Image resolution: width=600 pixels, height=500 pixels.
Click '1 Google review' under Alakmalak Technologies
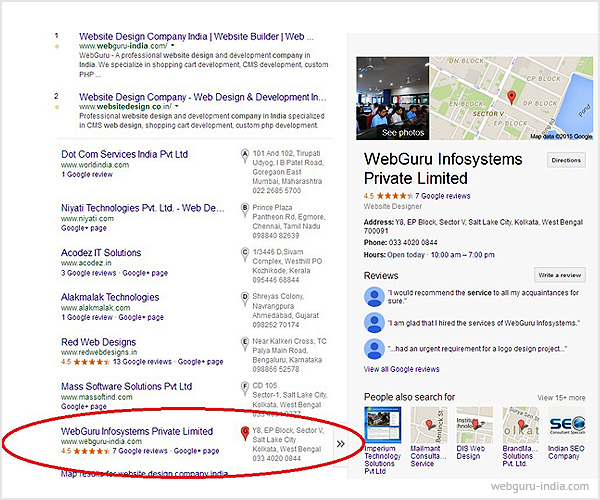click(87, 317)
